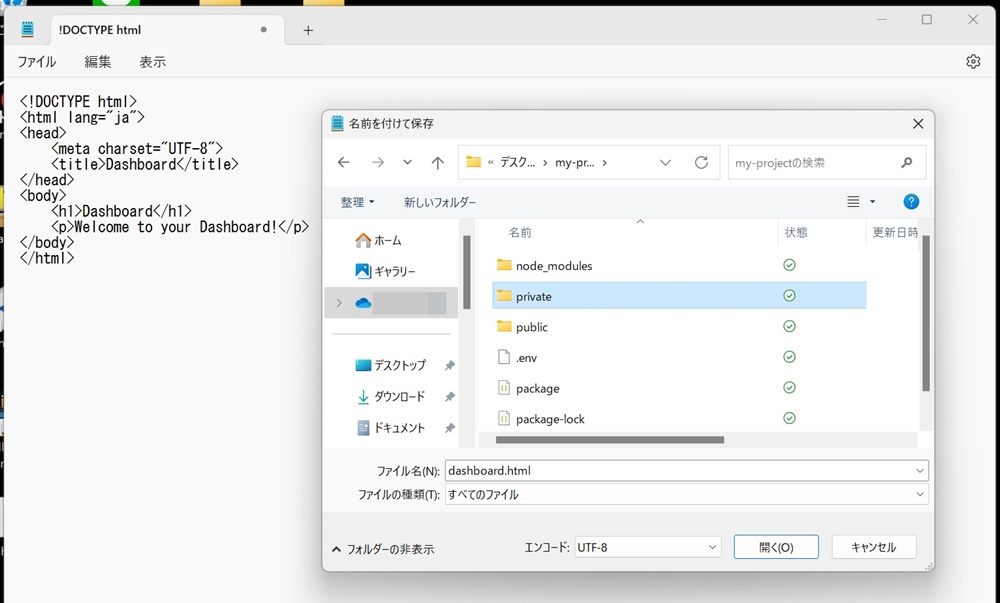Close the 名前を付けて保存 dialog
This screenshot has height=603, width=1000.
pyautogui.click(x=918, y=124)
